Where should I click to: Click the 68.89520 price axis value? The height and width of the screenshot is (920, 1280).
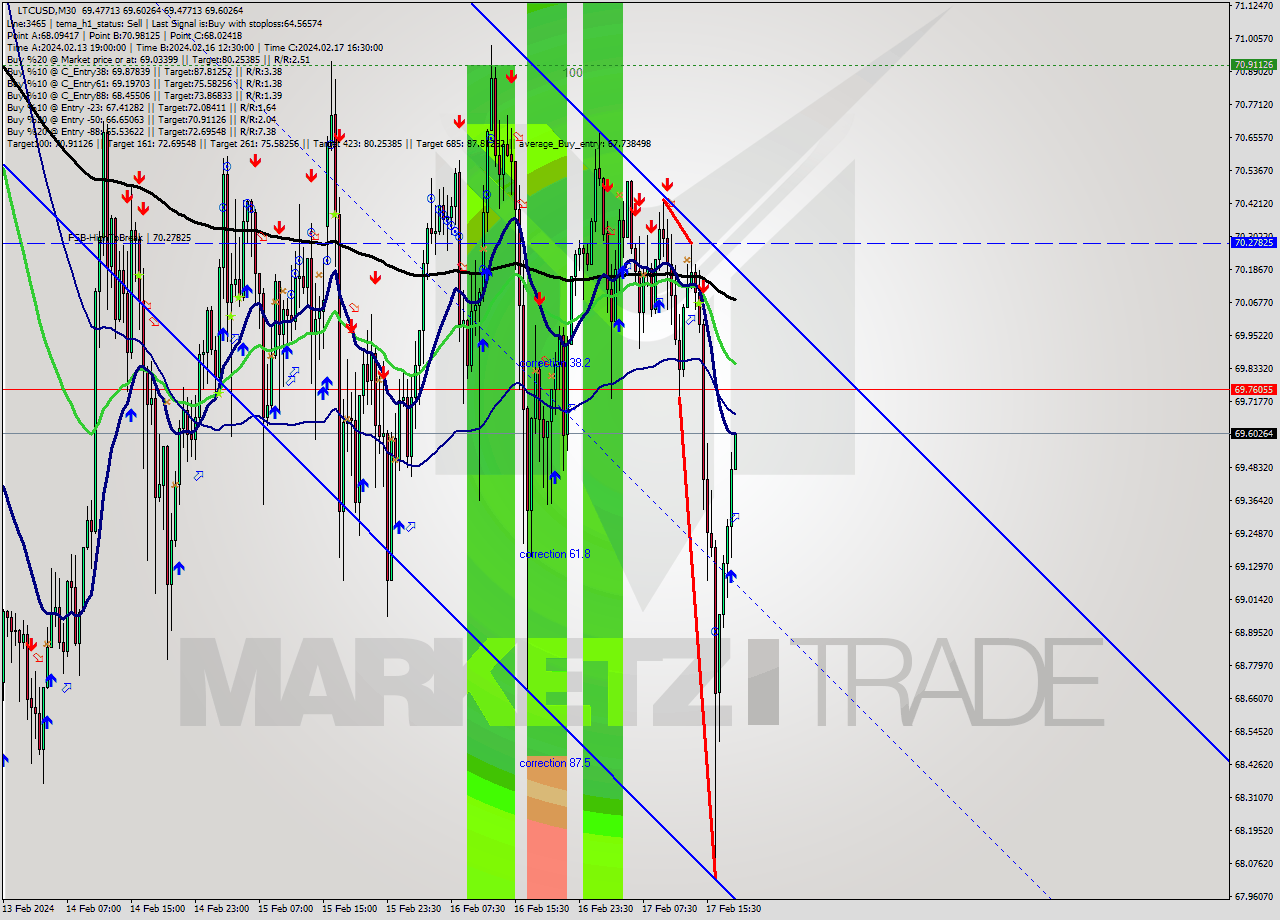(x=1253, y=632)
